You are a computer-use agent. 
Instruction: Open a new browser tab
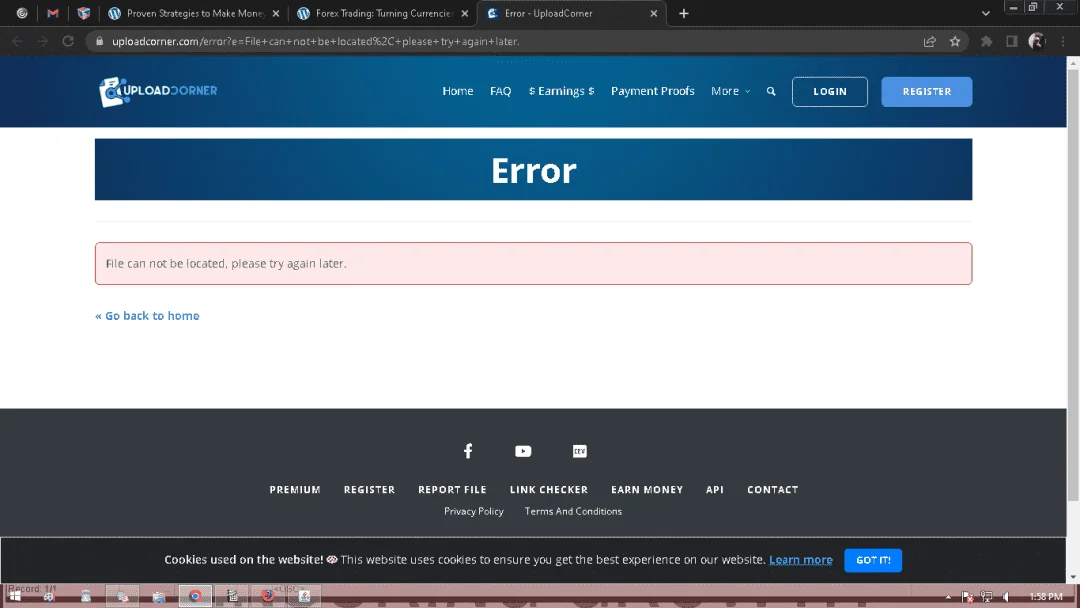click(x=683, y=13)
